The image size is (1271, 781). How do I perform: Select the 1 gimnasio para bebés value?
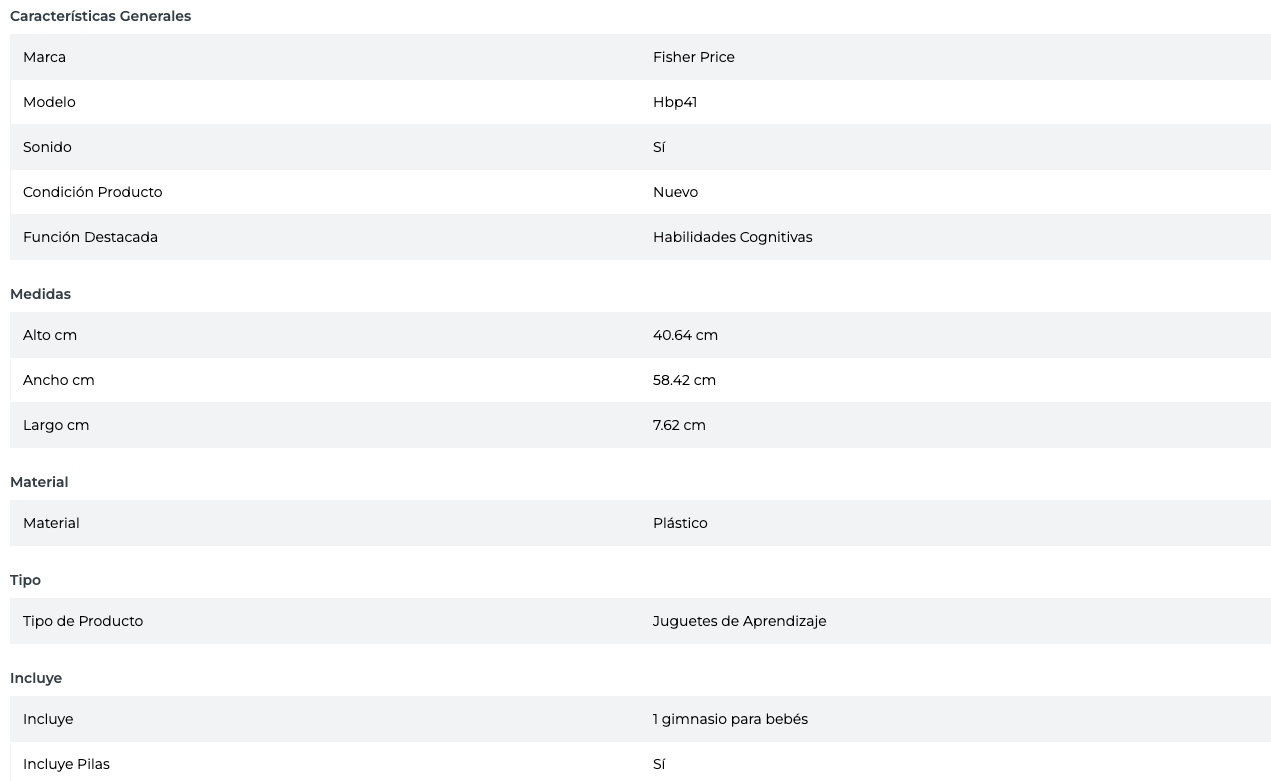coord(730,719)
